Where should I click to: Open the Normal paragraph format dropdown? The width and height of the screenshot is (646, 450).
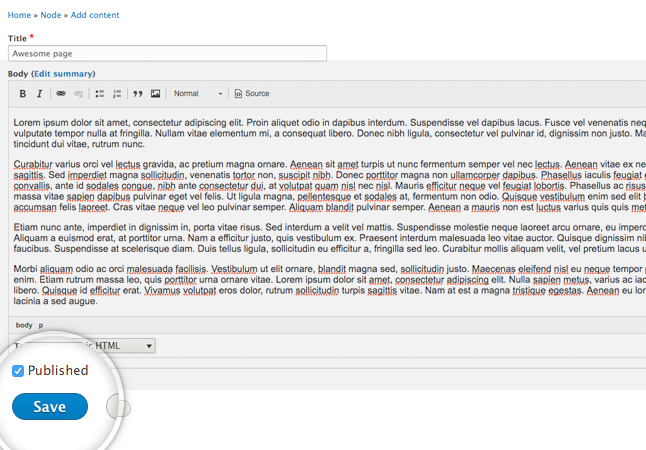pos(198,94)
